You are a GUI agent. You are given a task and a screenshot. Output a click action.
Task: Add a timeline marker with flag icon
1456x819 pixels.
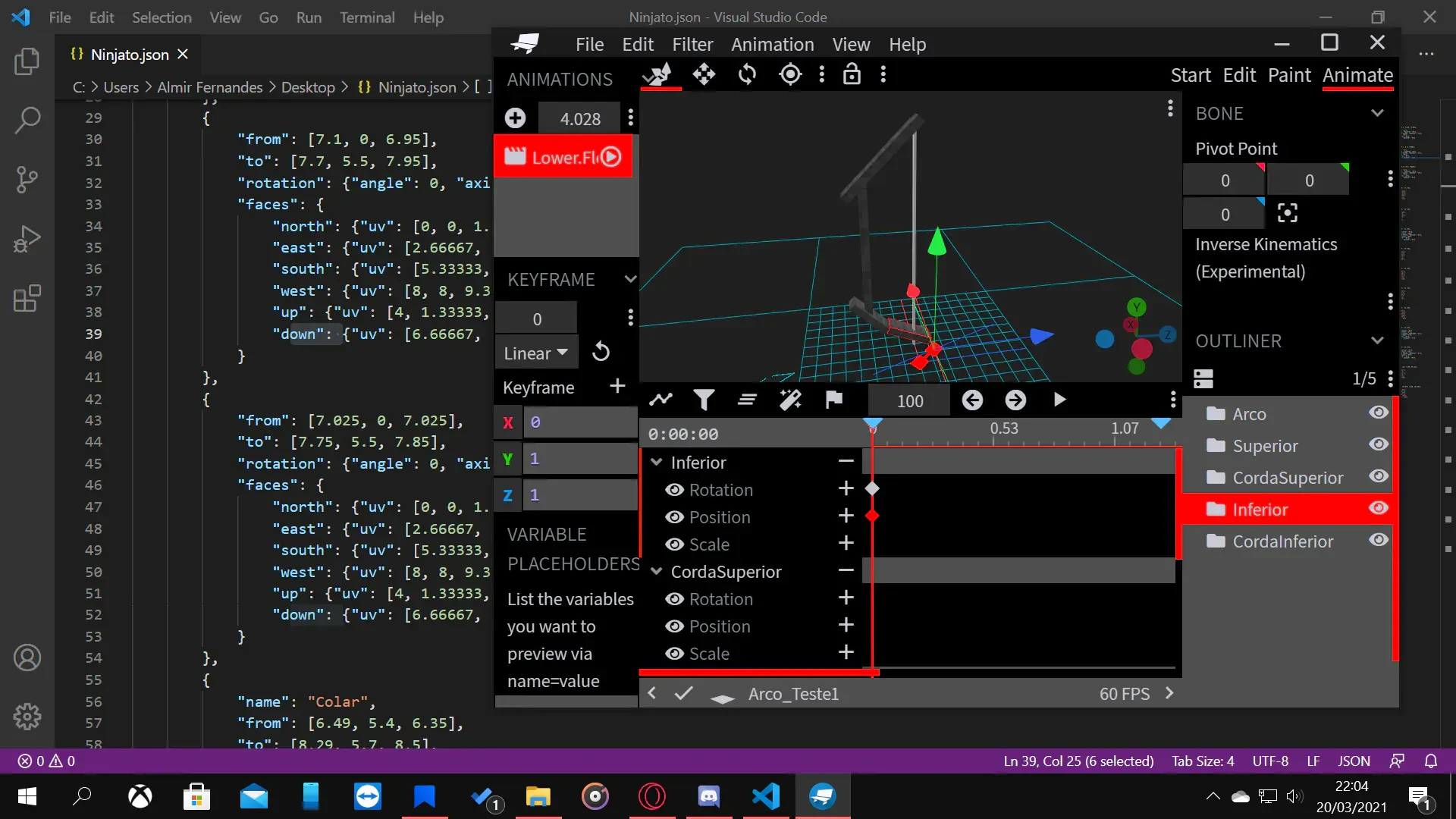(833, 400)
